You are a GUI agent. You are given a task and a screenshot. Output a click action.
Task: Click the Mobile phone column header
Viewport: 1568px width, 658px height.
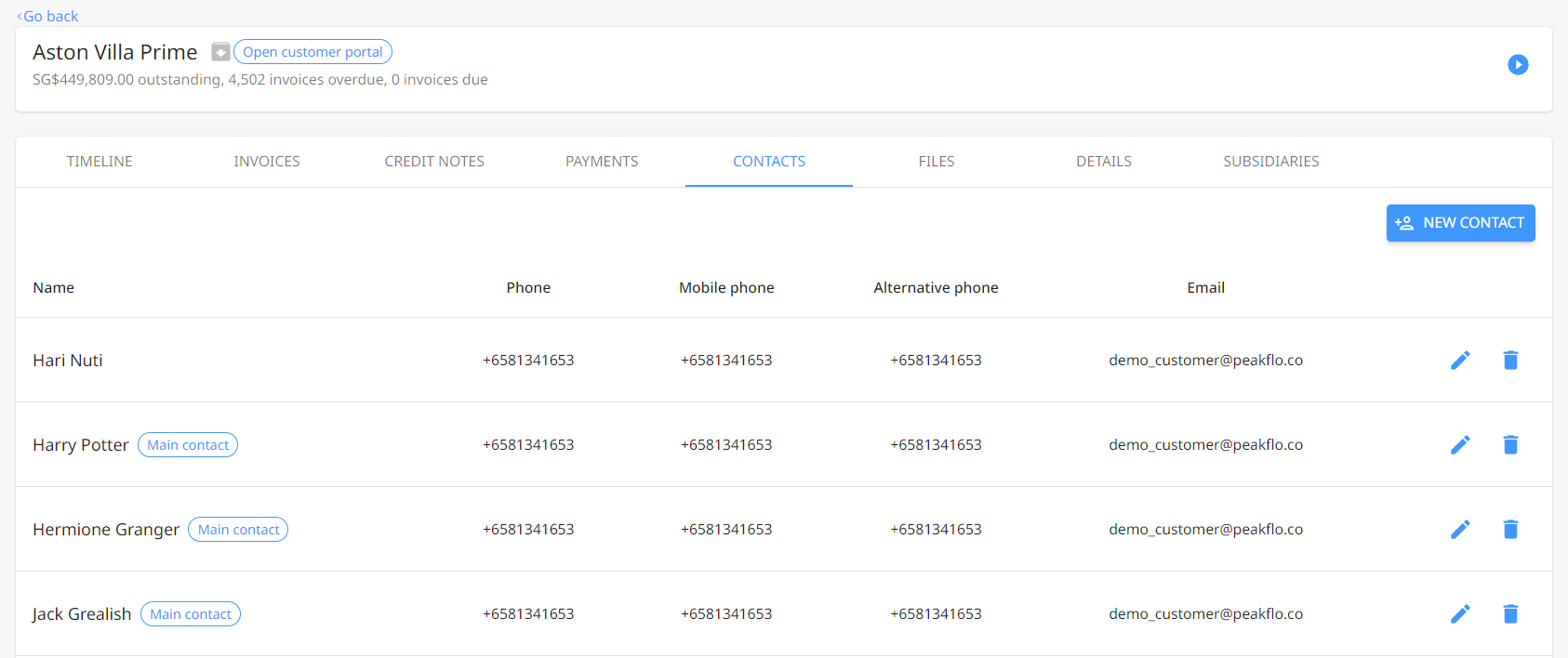726,288
